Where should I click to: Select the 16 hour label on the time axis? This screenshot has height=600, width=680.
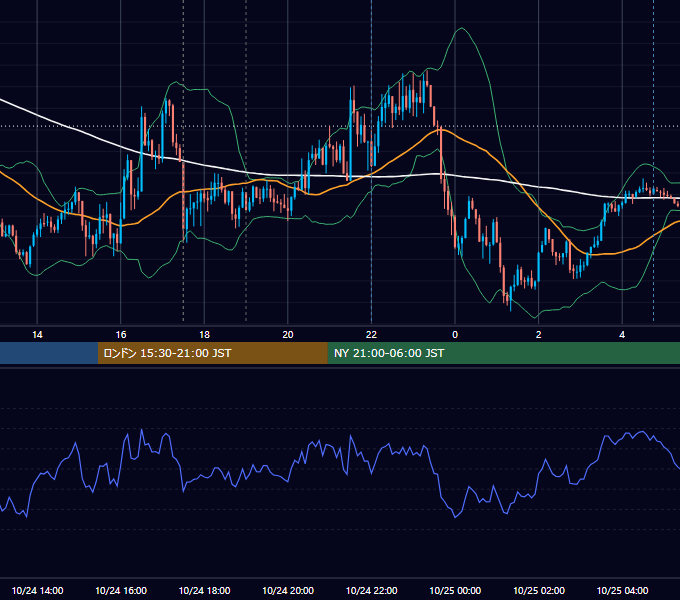[121, 335]
